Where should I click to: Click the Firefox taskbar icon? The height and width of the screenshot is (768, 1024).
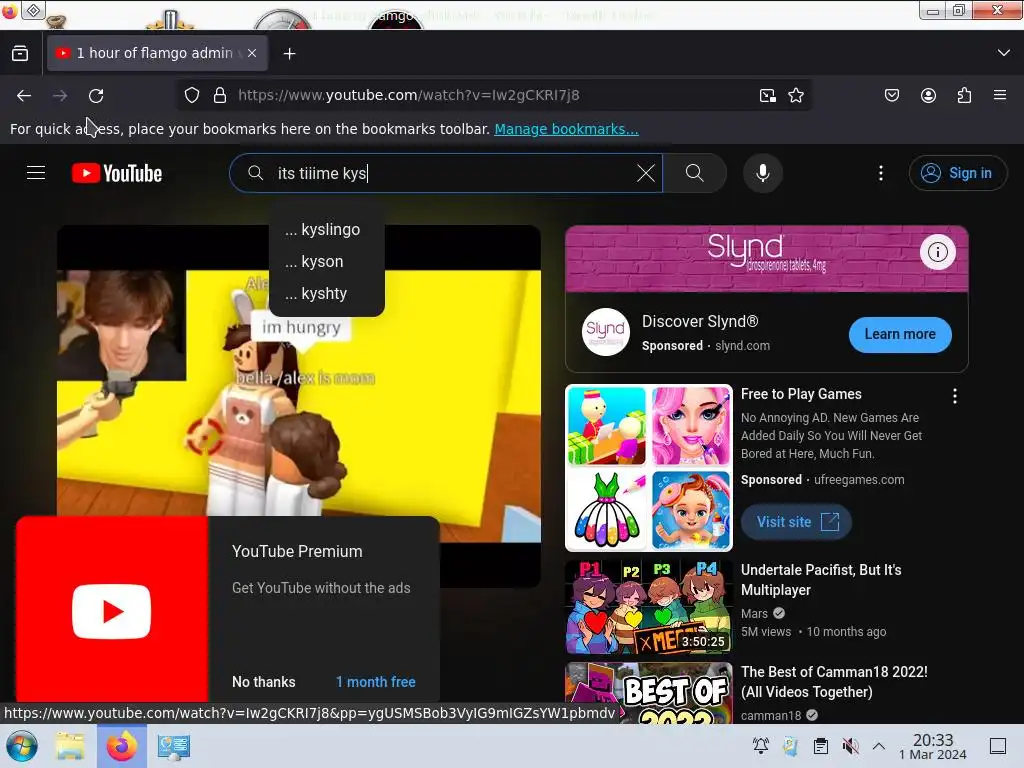click(x=121, y=746)
